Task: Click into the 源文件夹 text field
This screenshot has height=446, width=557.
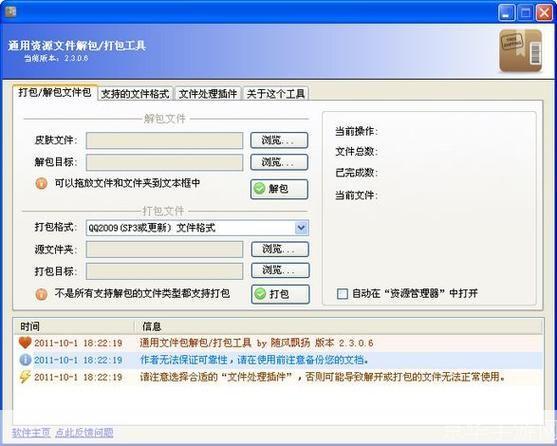Action: coord(164,249)
